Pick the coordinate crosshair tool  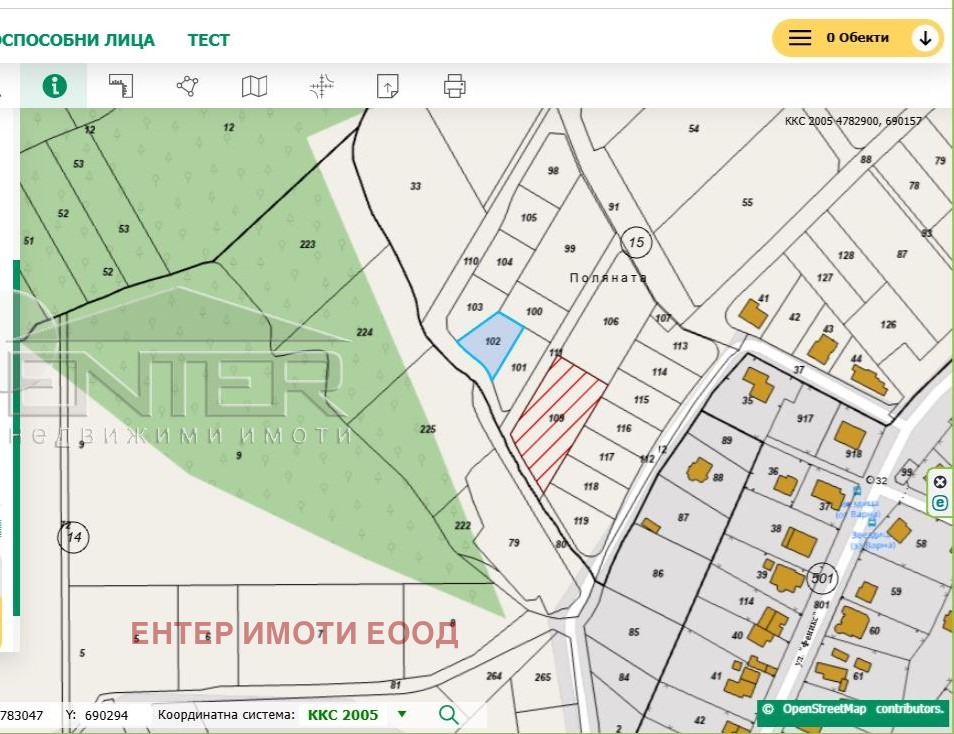[321, 86]
